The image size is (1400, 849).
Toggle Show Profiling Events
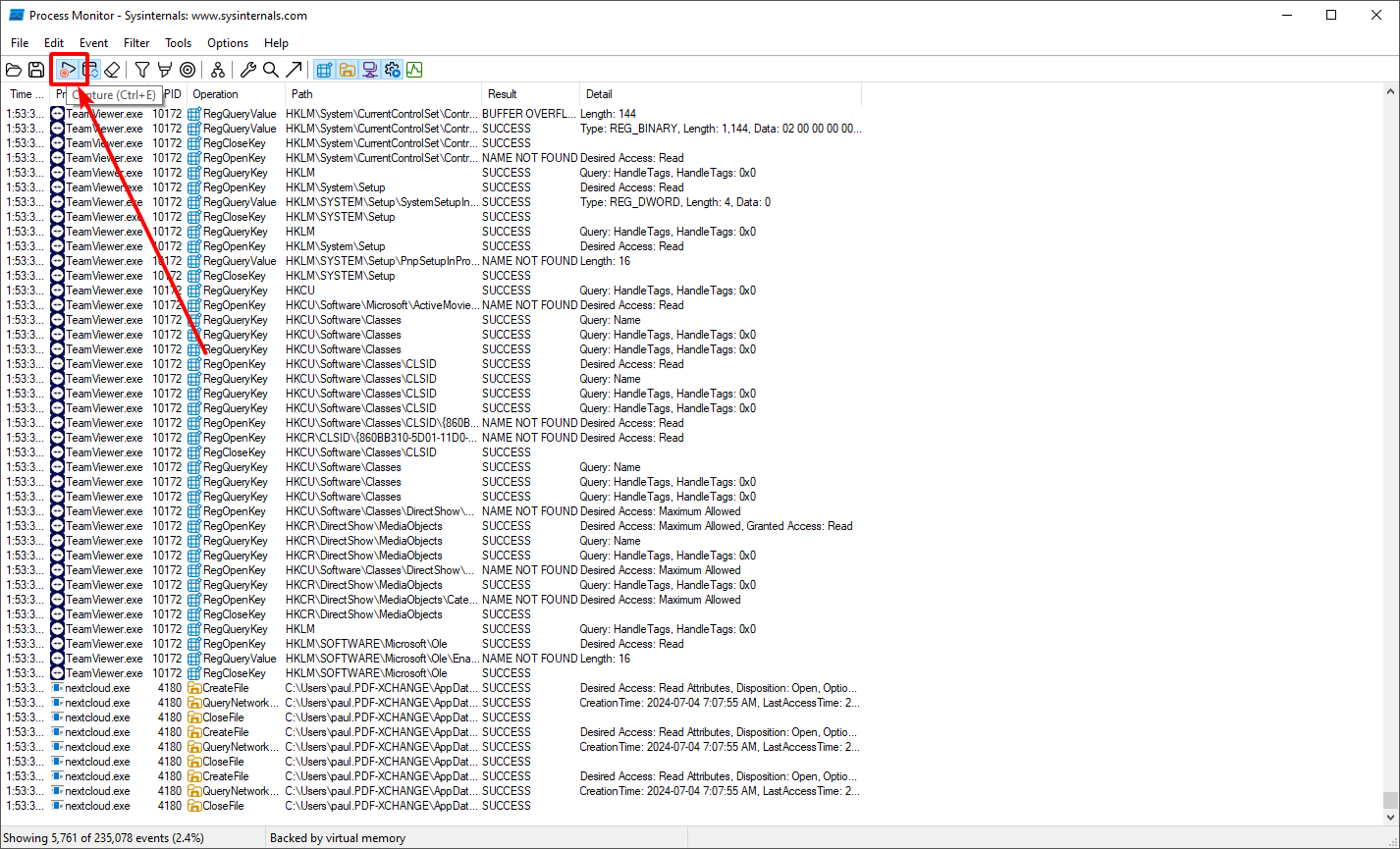point(413,69)
